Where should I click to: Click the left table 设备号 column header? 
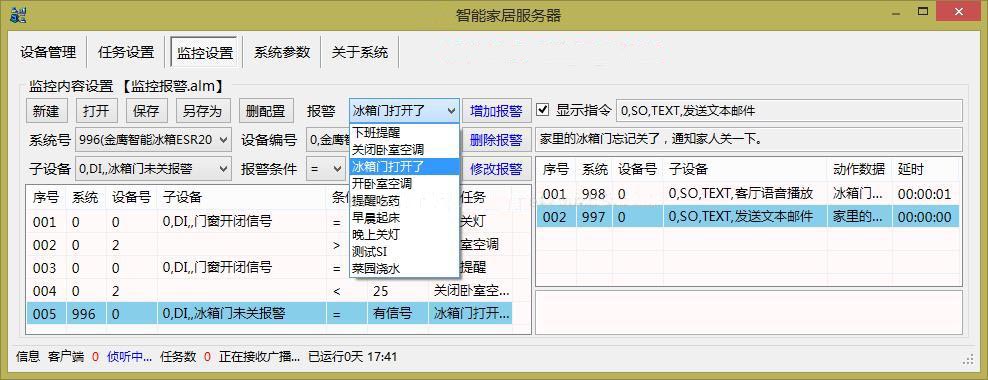point(131,197)
